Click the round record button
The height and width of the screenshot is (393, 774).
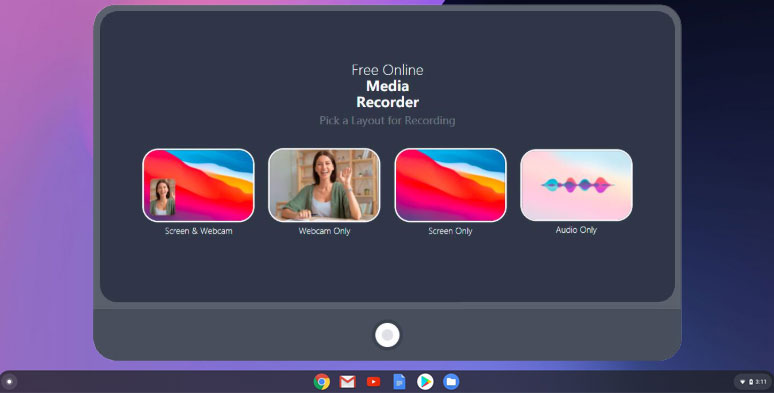(387, 335)
